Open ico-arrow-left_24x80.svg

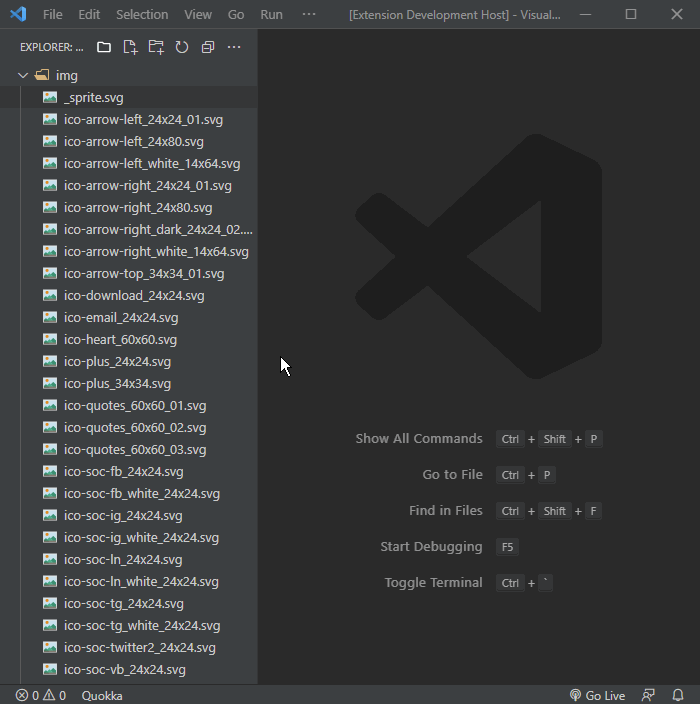click(129, 141)
